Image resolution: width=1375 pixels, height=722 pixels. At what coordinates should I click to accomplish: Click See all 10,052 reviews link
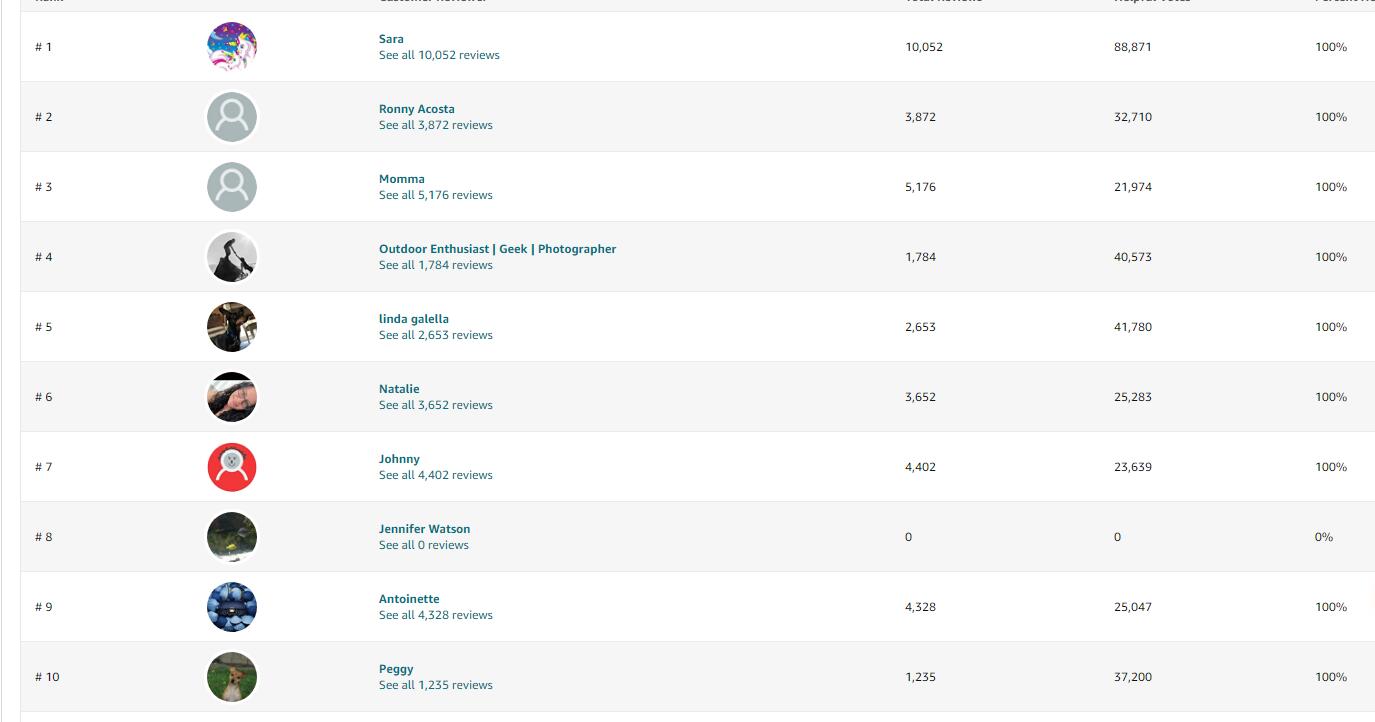(x=439, y=55)
